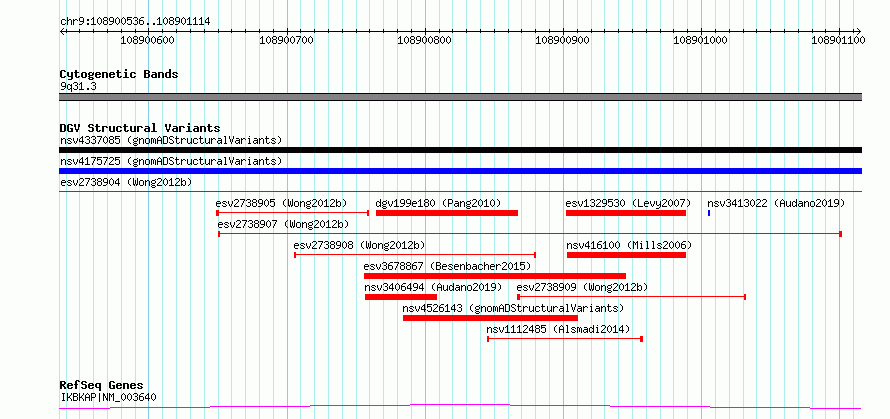This screenshot has width=890, height=419.
Task: Click the blue nsv4175725 variant bar
Action: (460, 171)
